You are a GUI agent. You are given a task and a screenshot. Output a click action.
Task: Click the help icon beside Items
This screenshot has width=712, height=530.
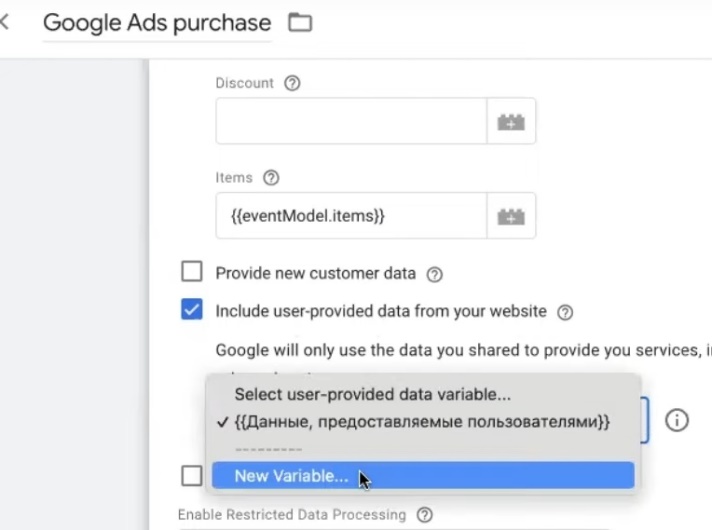click(x=271, y=178)
